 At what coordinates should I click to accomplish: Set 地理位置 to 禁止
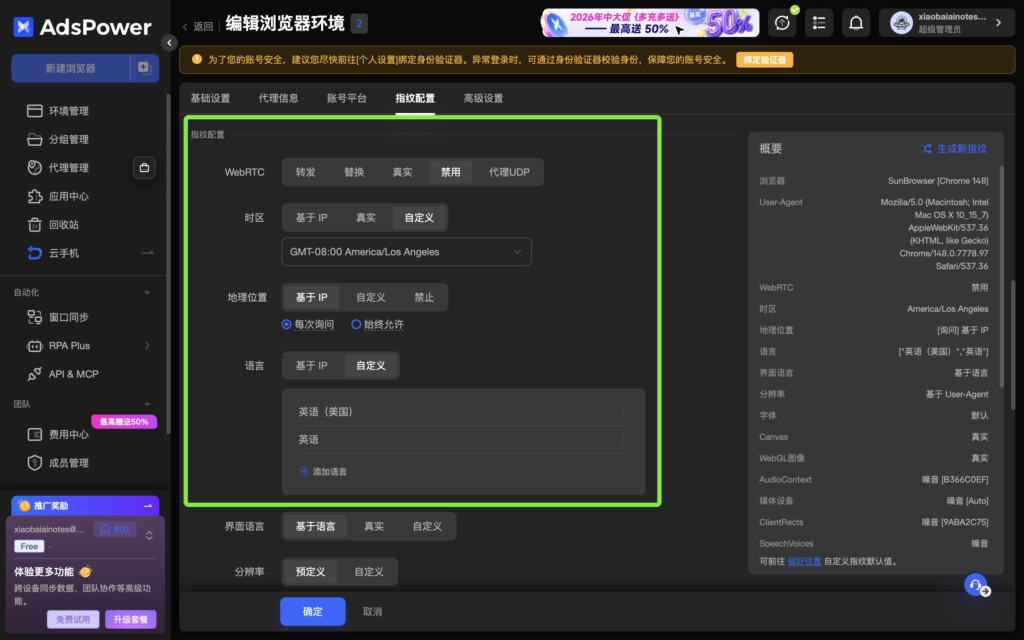424,297
